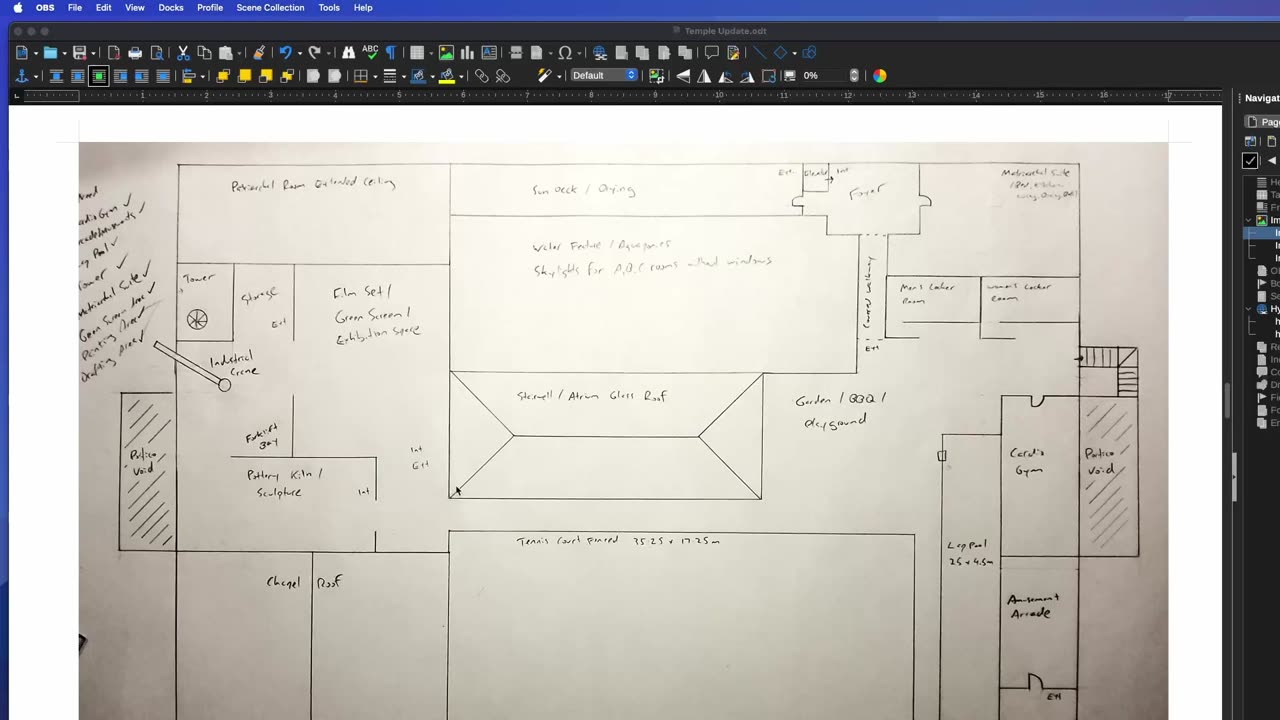Click the Paste clipboard icon
This screenshot has width=1280, height=720.
coord(226,52)
